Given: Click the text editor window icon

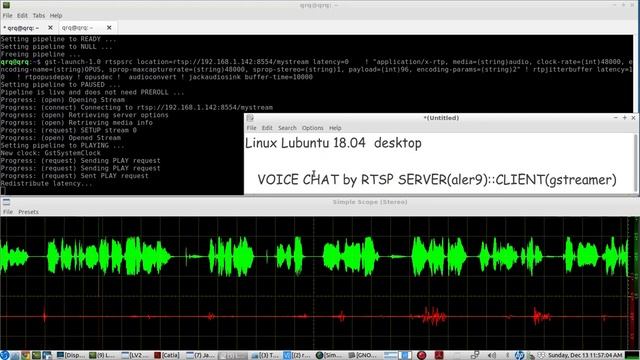Looking at the screenshot, I should (250, 118).
